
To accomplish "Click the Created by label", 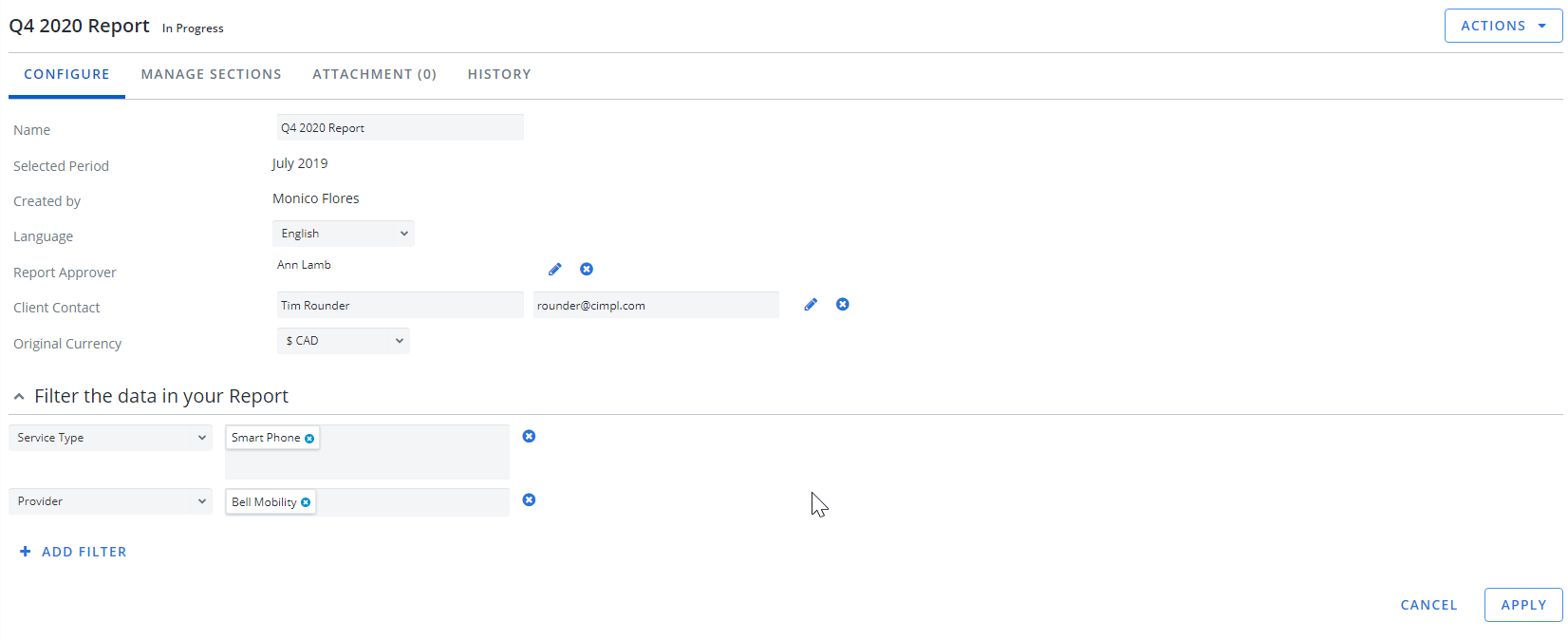I will (x=47, y=201).
